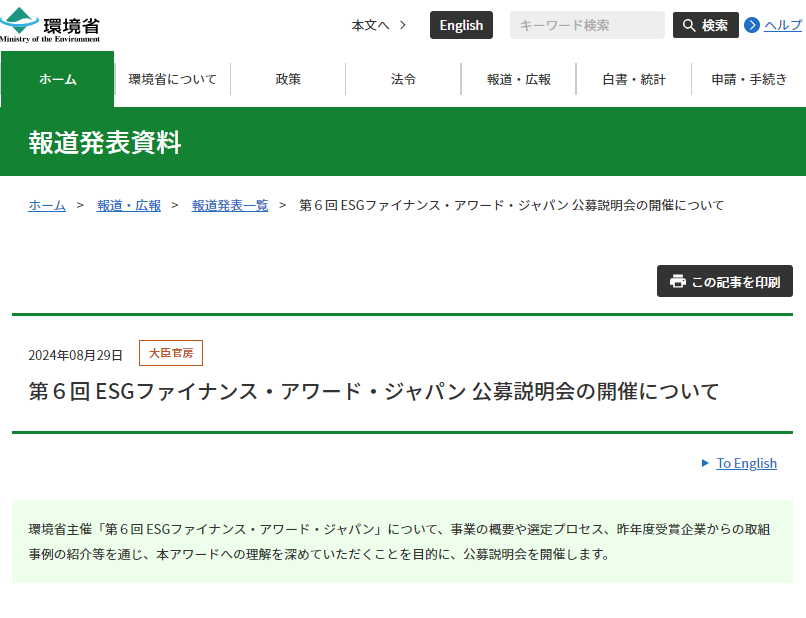Open the 白書・統計 section
Screen dimensions: 806x618
click(632, 78)
